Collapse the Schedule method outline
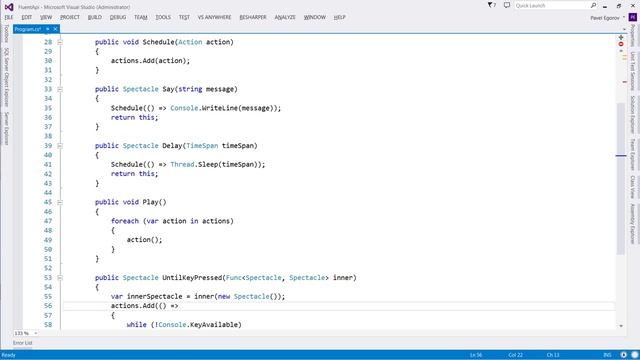Image resolution: width=640 pixels, height=360 pixels. (60, 42)
